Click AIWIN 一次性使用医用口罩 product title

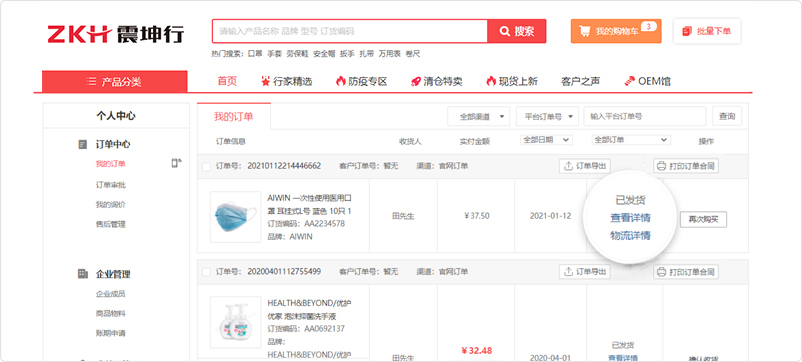click(x=309, y=205)
